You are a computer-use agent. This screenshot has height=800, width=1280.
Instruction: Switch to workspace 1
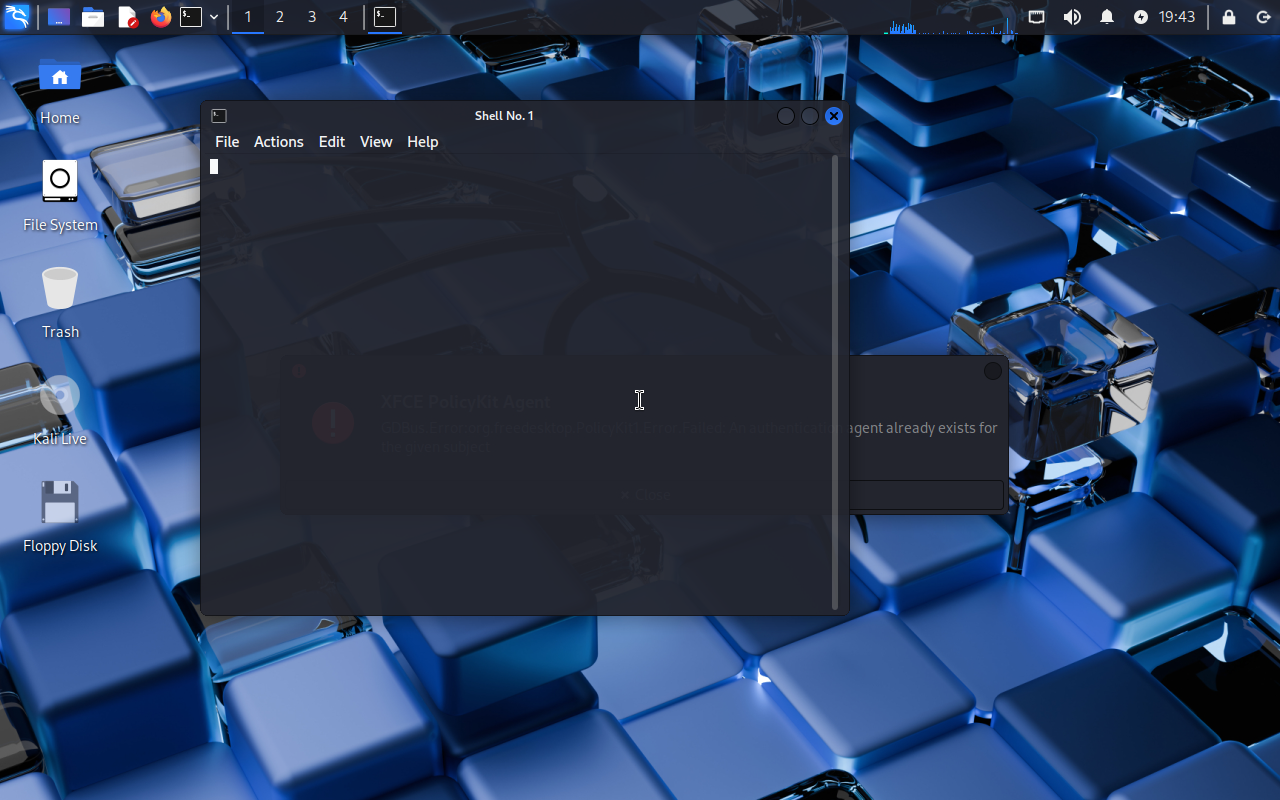point(248,17)
